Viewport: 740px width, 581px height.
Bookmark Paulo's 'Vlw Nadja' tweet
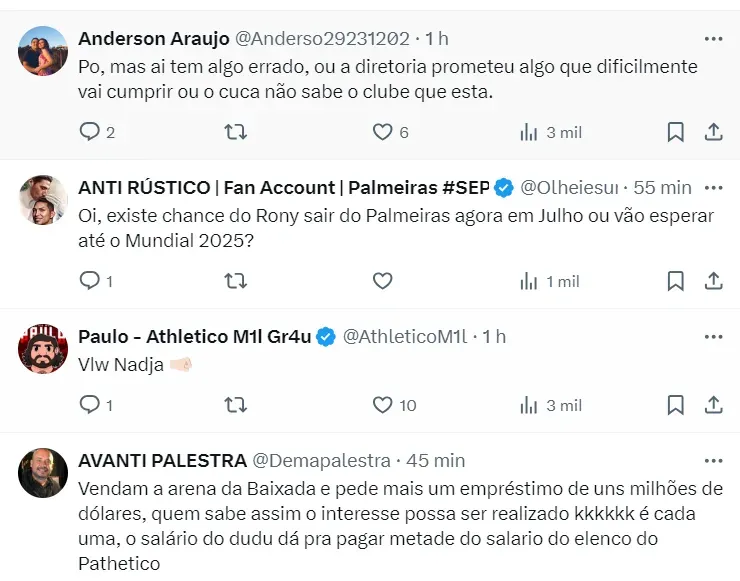pyautogui.click(x=675, y=405)
